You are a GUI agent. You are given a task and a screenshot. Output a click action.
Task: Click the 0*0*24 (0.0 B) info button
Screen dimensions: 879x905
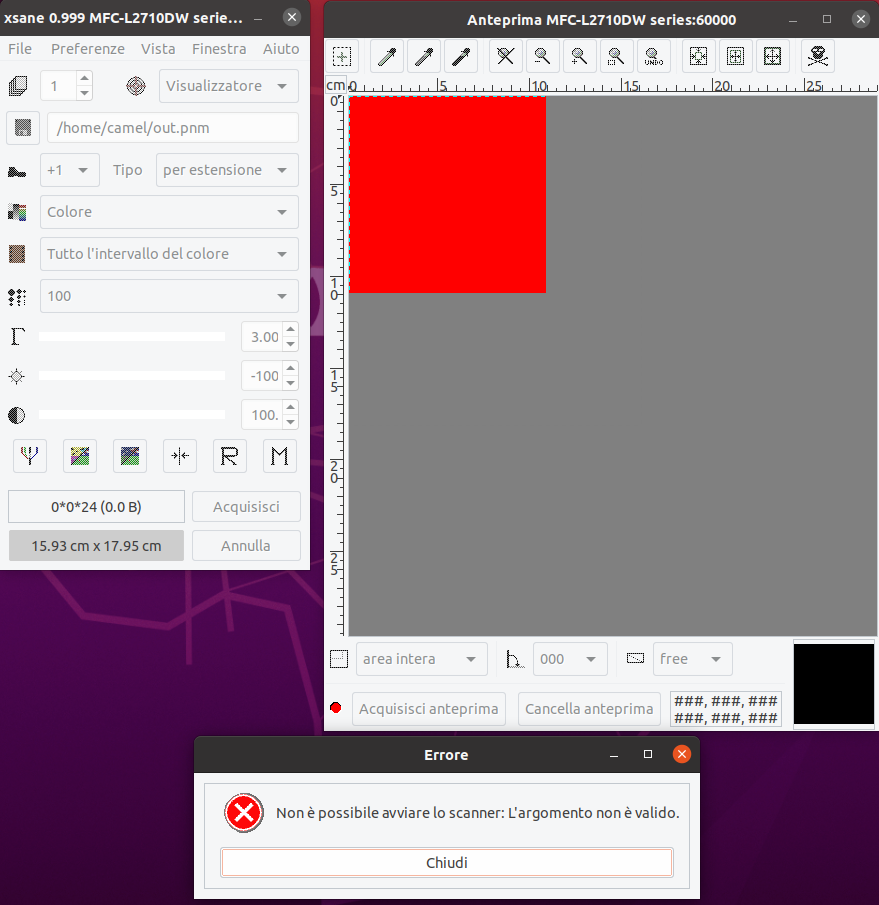click(x=96, y=507)
